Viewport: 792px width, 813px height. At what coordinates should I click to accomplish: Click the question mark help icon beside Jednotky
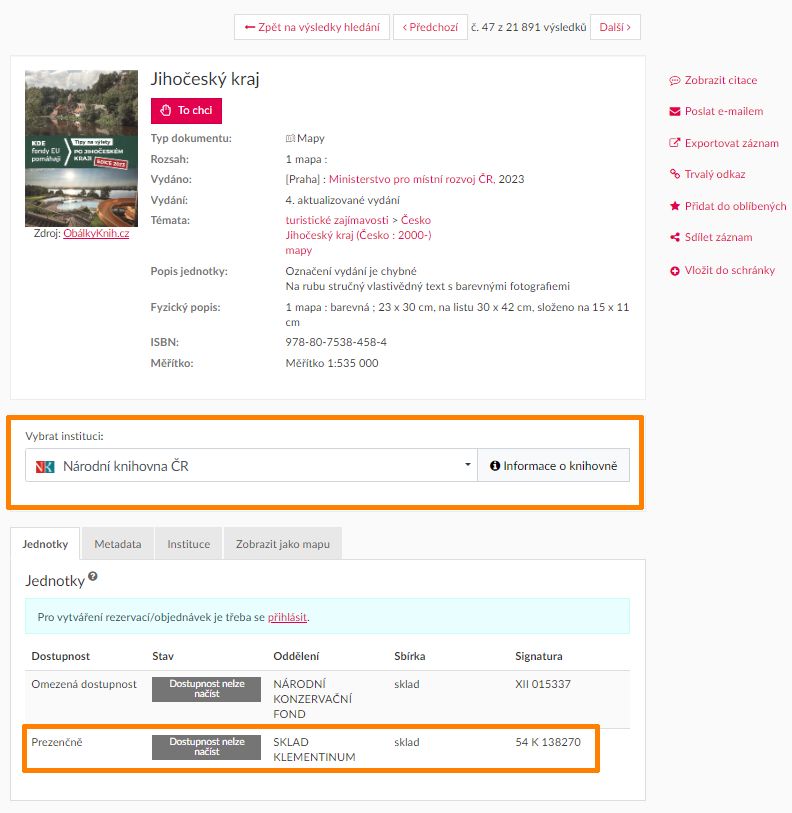92,576
